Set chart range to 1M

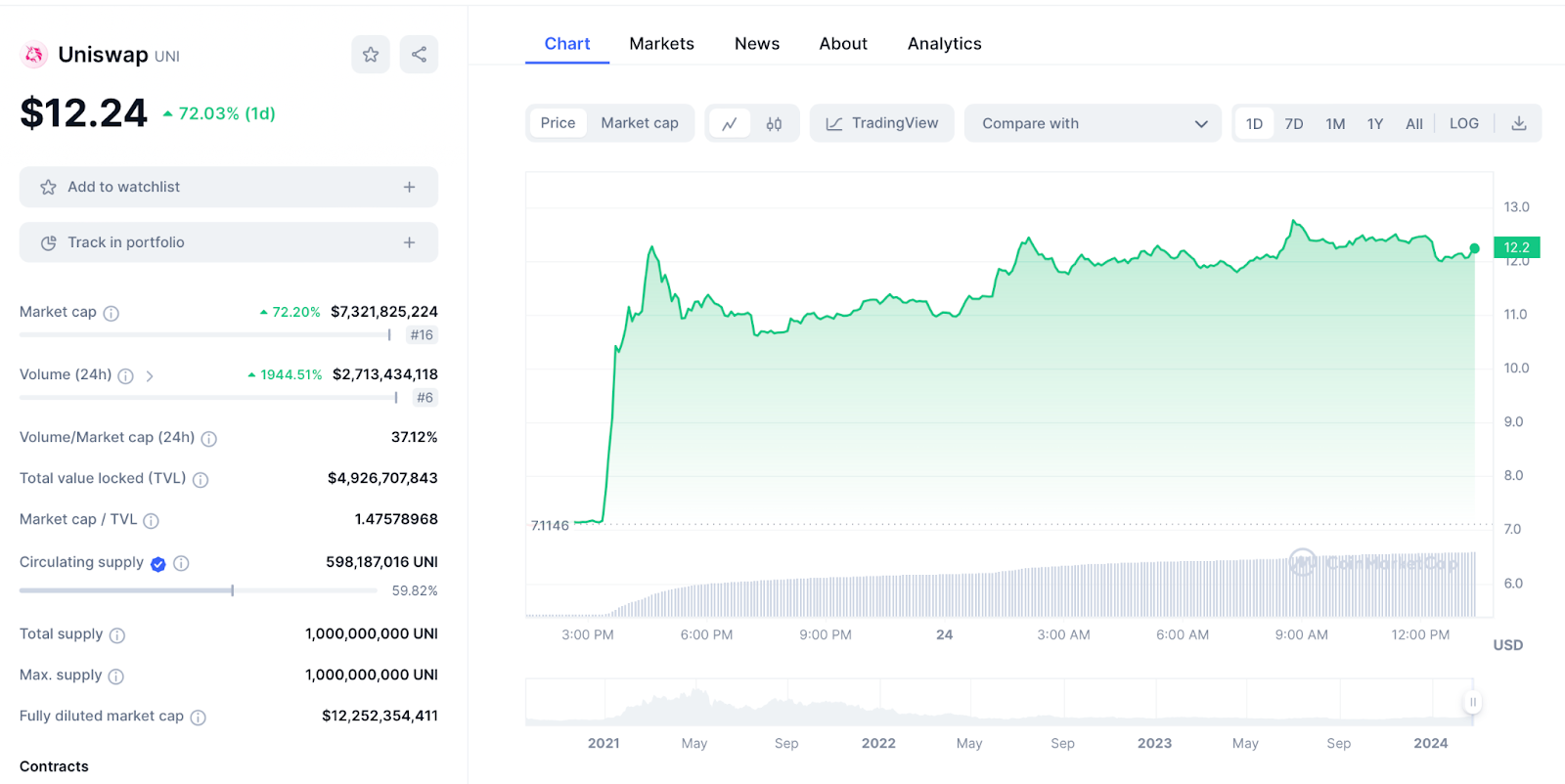[1335, 123]
